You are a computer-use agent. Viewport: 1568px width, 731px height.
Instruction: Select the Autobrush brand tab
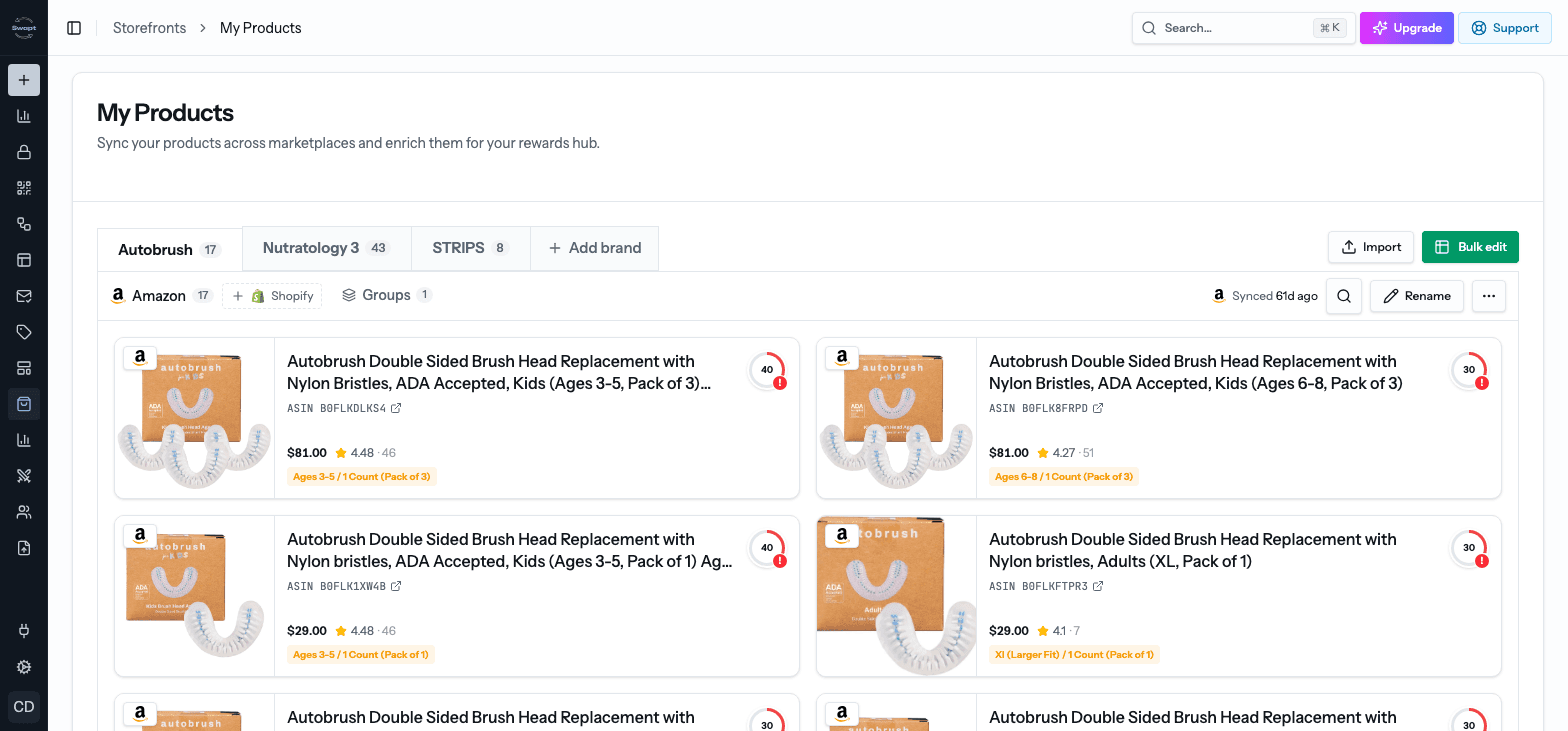(x=169, y=250)
